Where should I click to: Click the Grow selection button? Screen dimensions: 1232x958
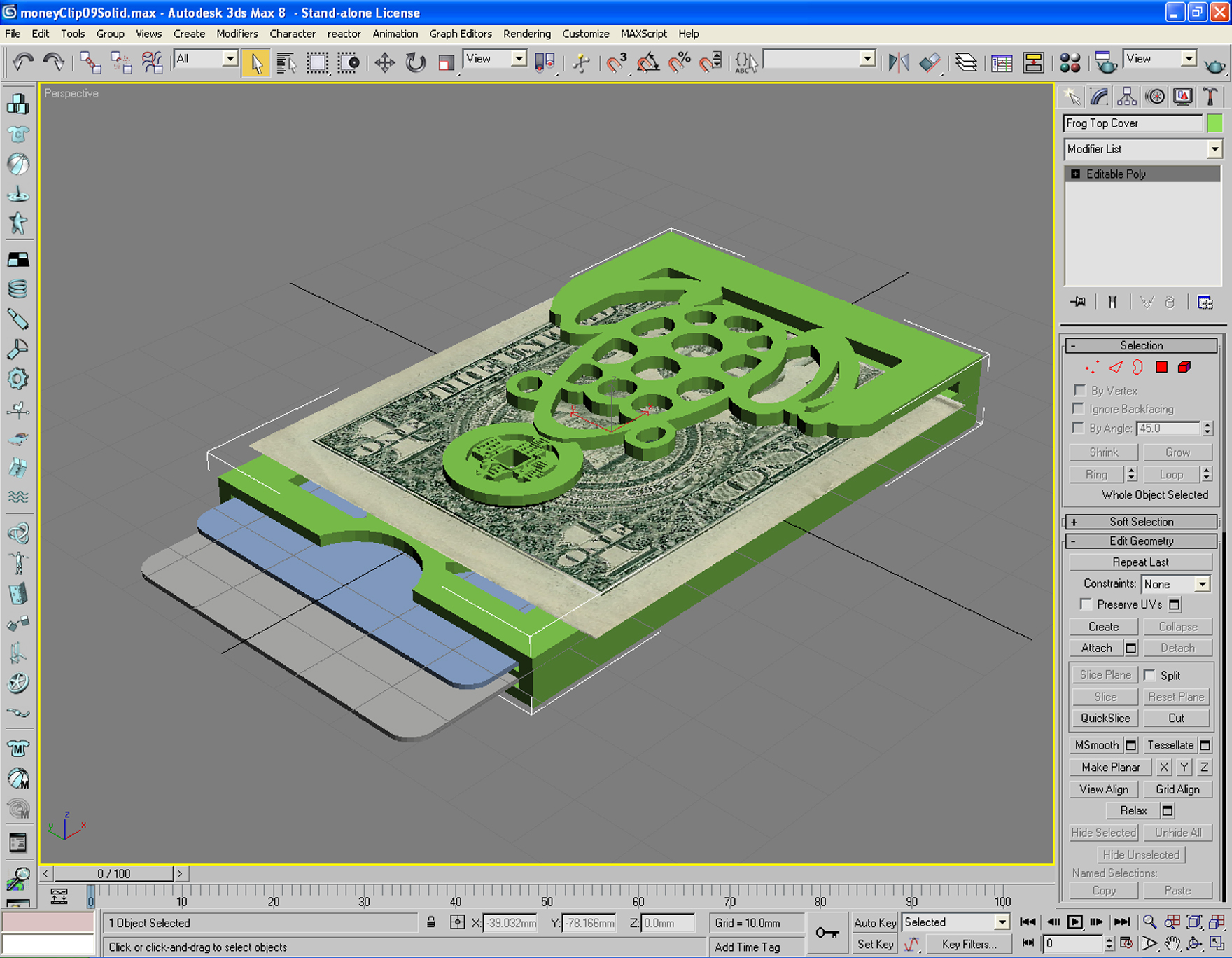1178,452
